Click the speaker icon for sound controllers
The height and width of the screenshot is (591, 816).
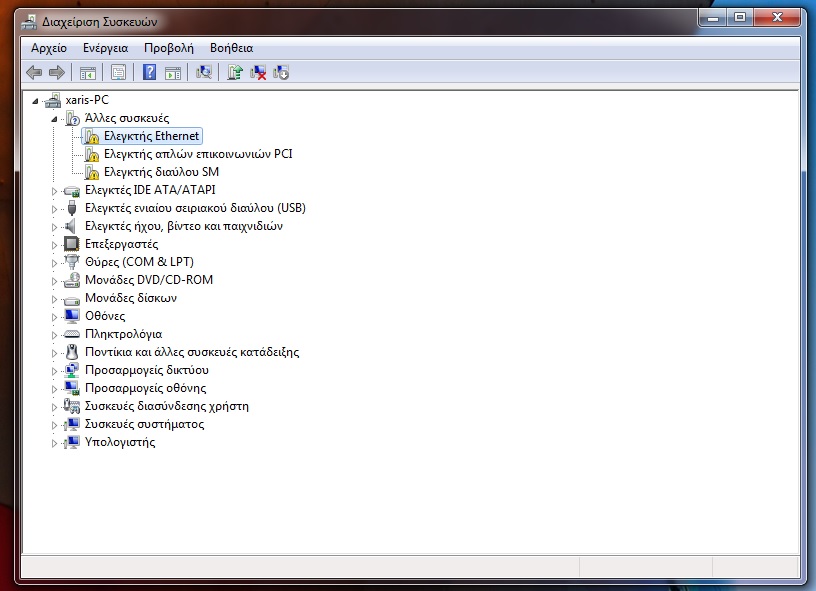coord(71,226)
